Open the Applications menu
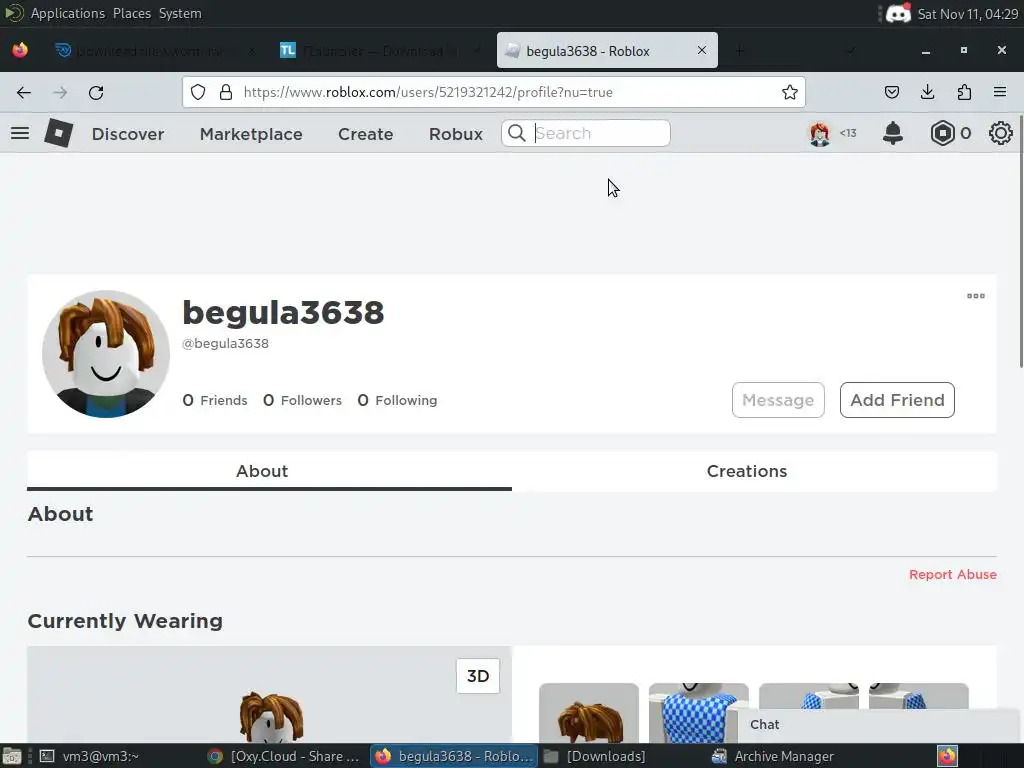 (67, 13)
